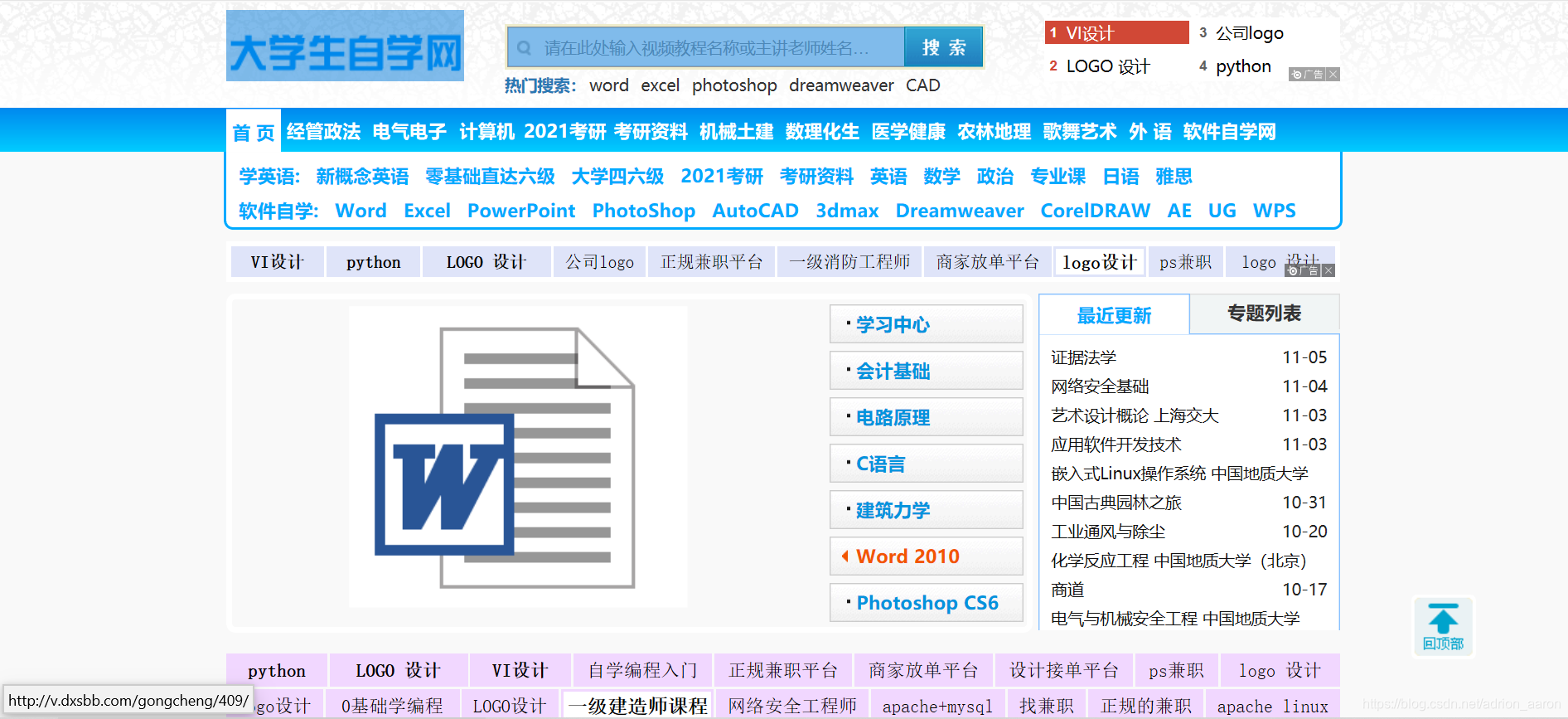Click the 搜索 search button

pyautogui.click(x=944, y=47)
